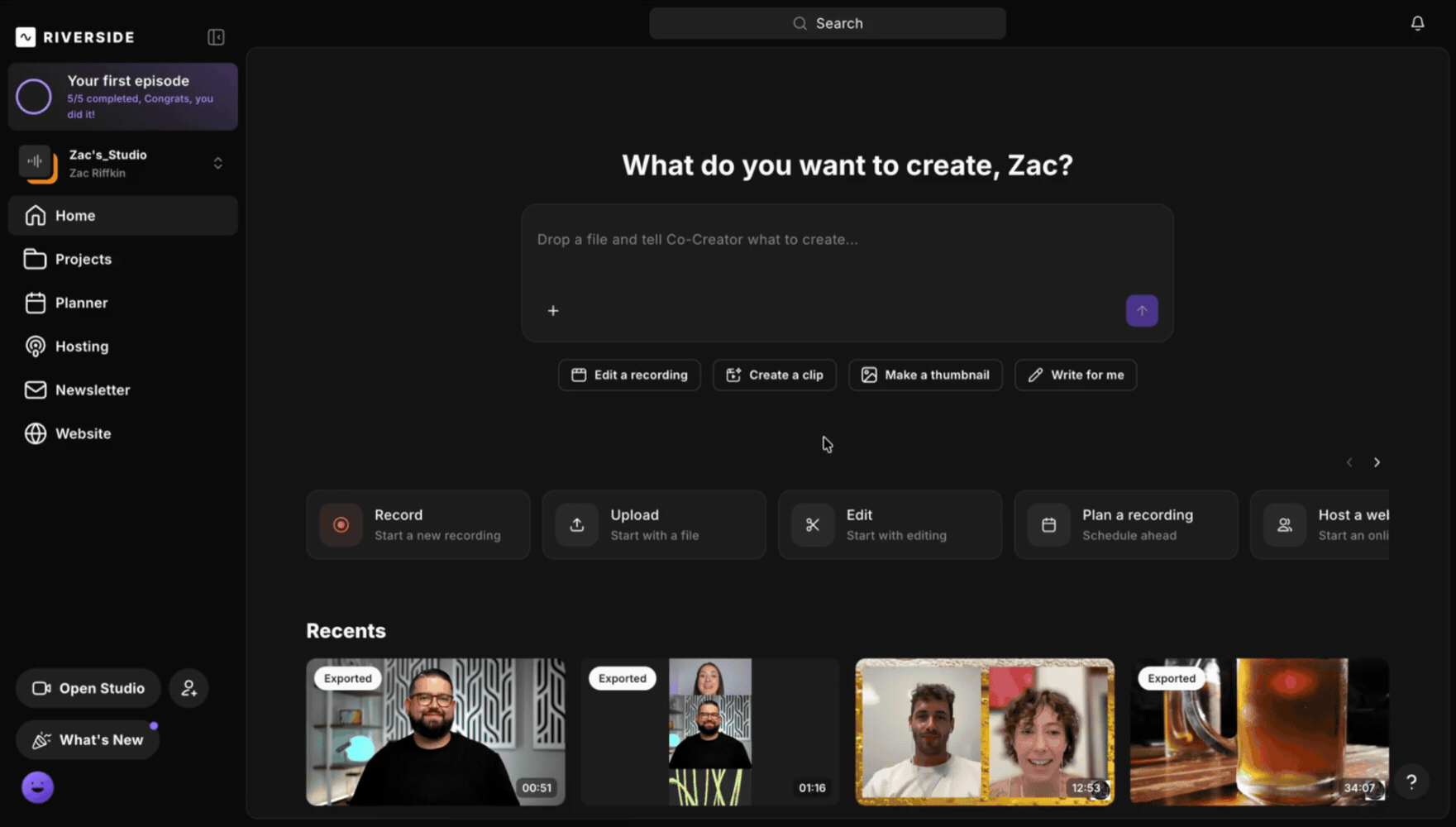The image size is (1456, 827).
Task: Start a new recording with Record card
Action: 418,525
